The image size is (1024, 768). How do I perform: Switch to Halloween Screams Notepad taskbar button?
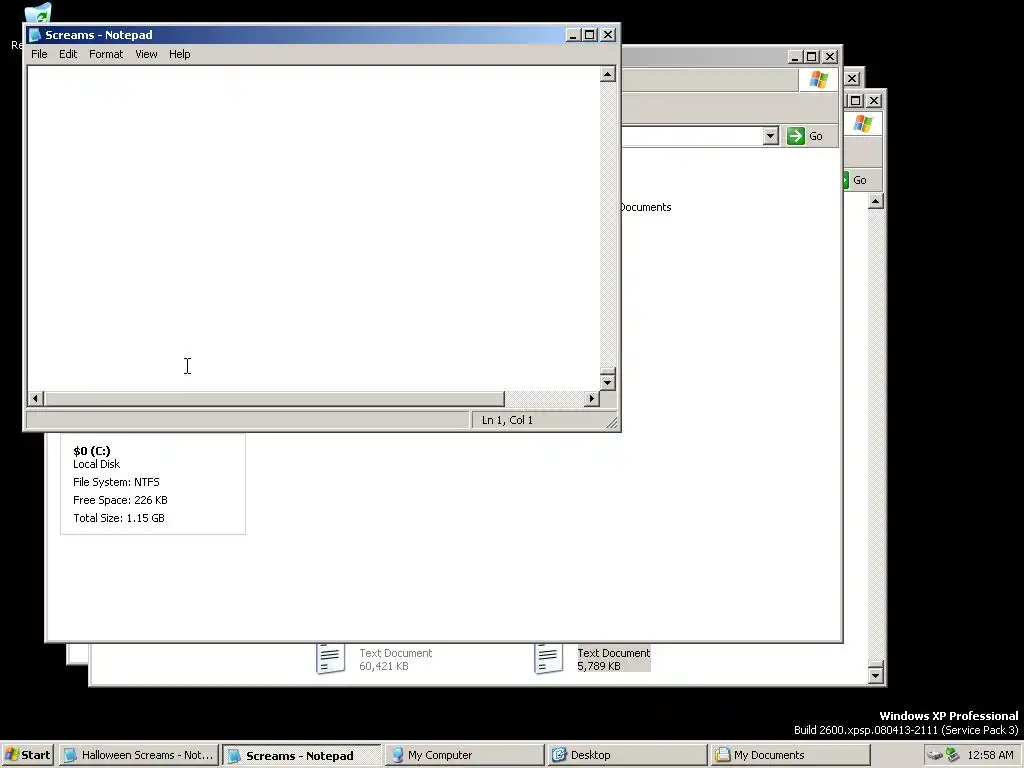[138, 755]
